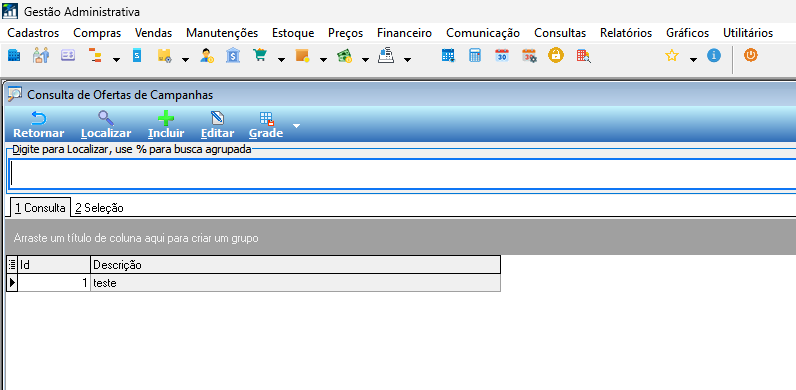
Task: Open the calculator icon
Action: tap(475, 55)
